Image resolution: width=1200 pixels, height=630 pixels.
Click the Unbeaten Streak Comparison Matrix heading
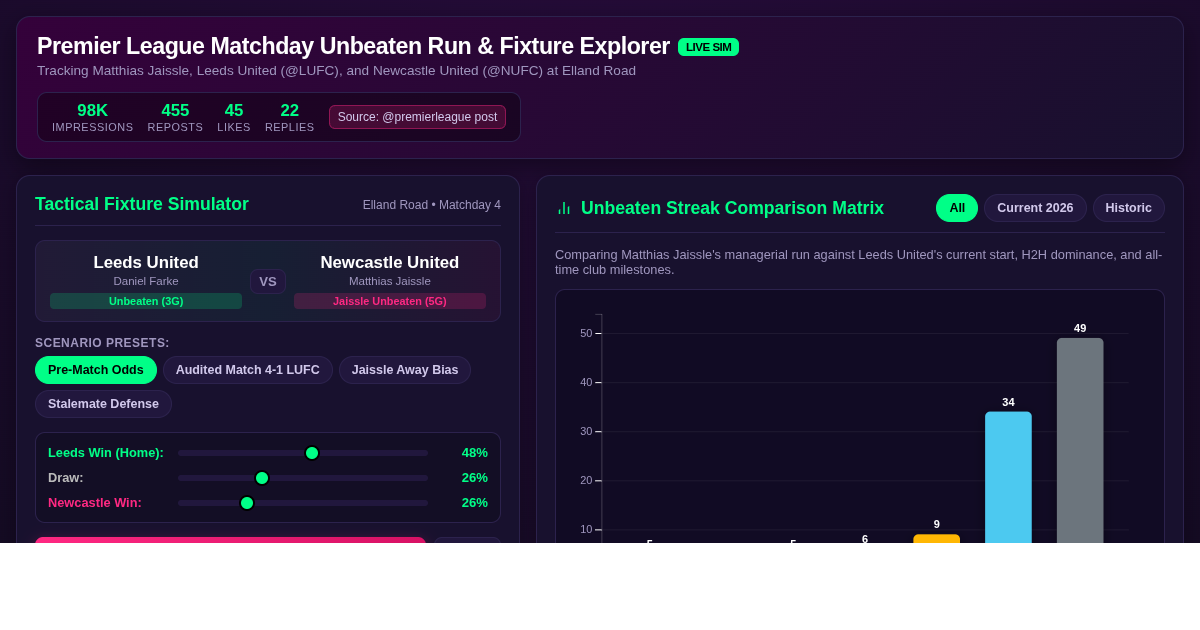point(732,208)
